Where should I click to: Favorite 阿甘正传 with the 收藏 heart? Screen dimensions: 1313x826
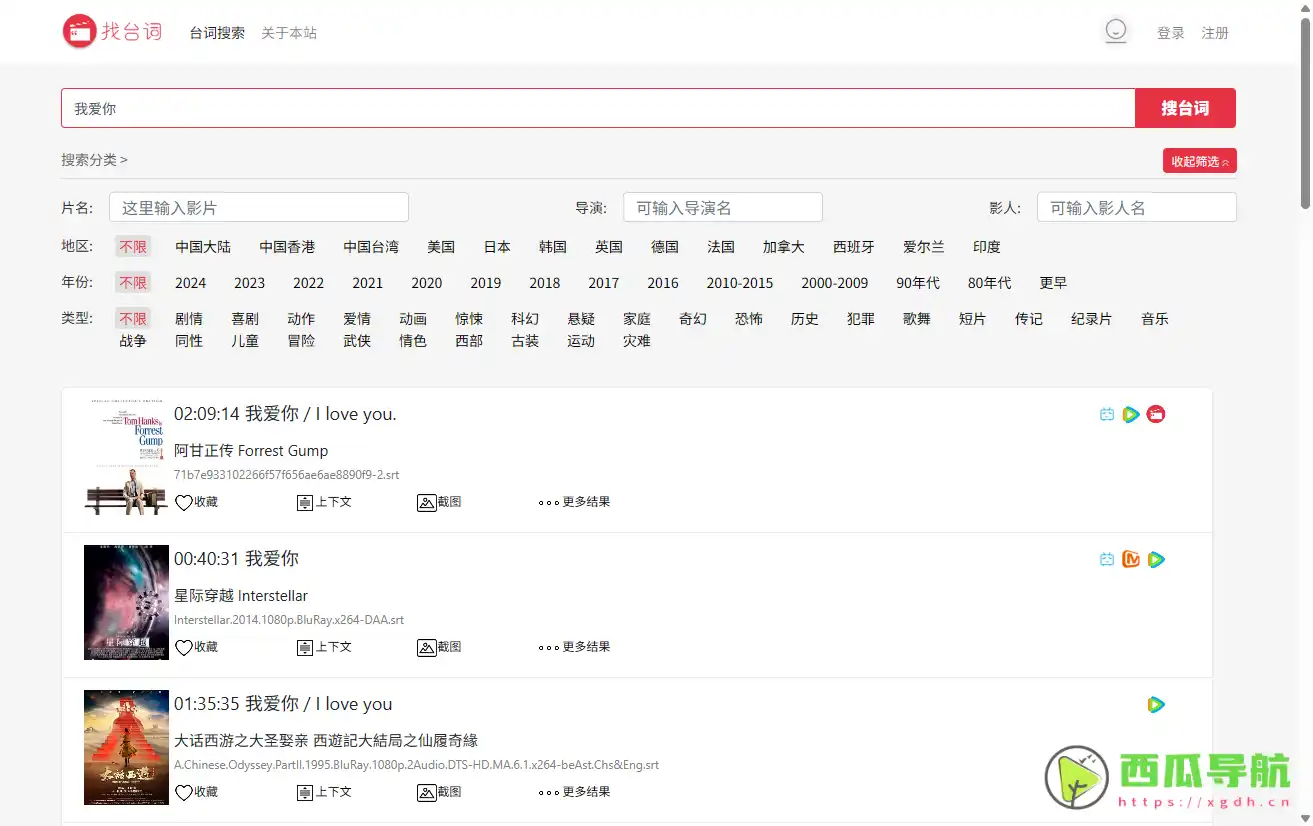pos(196,502)
